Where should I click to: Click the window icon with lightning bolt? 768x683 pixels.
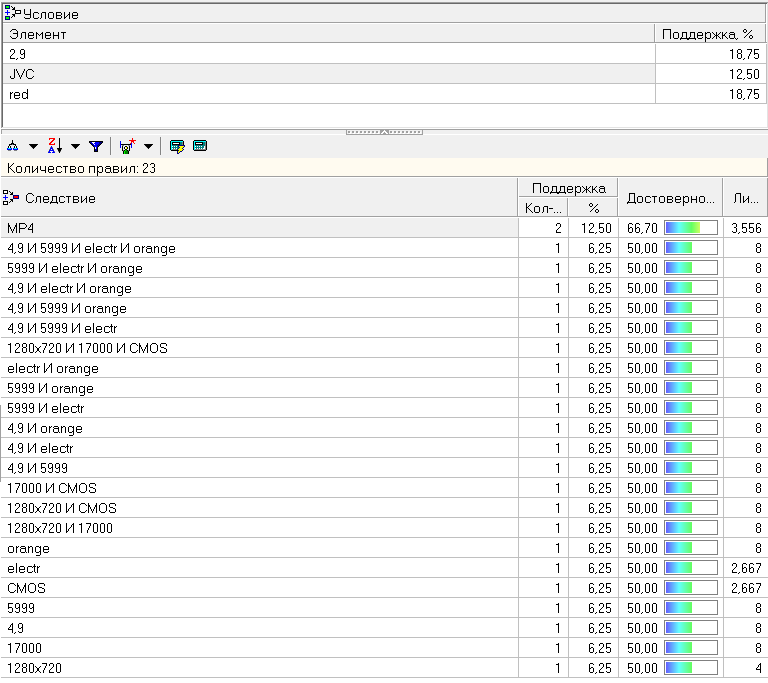(177, 146)
